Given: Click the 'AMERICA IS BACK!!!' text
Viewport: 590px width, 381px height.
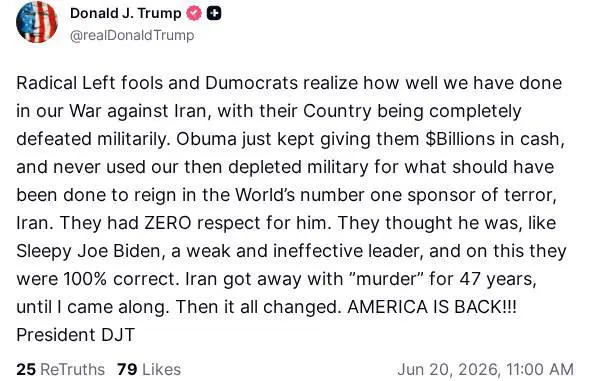Looking at the screenshot, I should point(432,307).
